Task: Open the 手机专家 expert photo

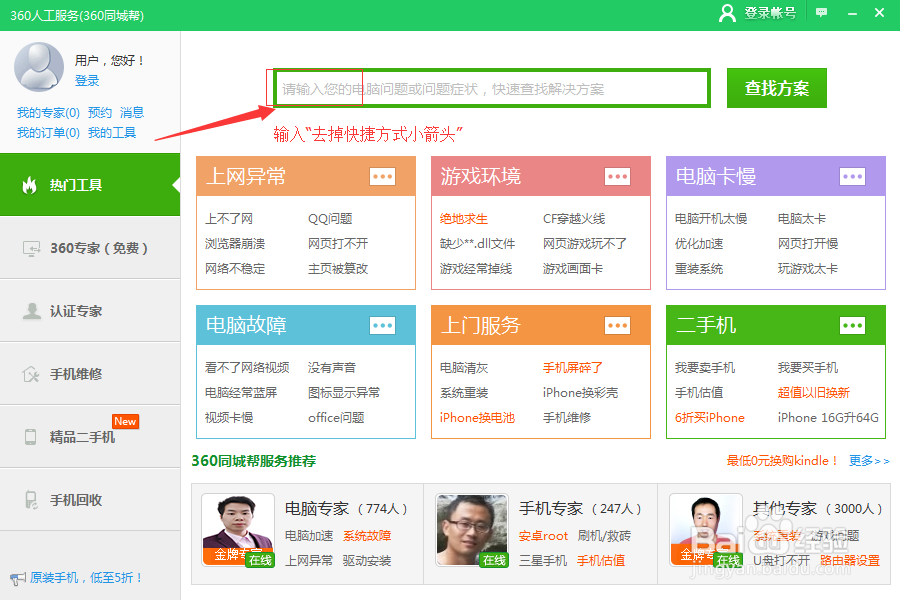Action: pos(472,530)
